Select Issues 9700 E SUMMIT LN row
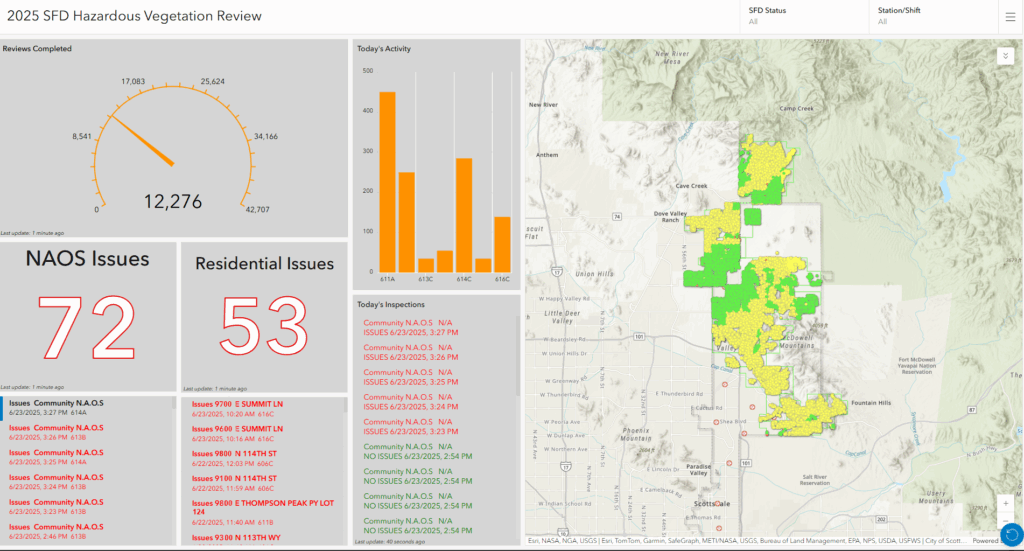 (x=263, y=409)
